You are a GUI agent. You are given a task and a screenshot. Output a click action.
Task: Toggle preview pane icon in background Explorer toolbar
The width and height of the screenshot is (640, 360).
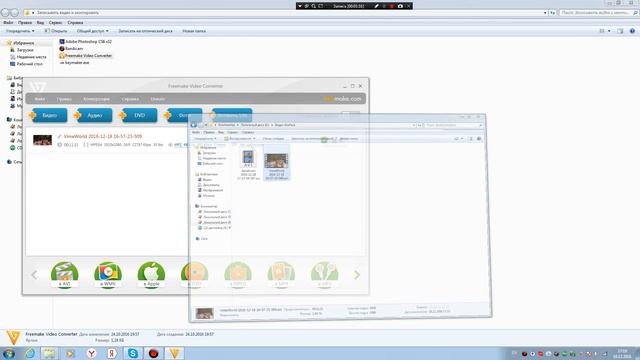pyautogui.click(x=620, y=31)
